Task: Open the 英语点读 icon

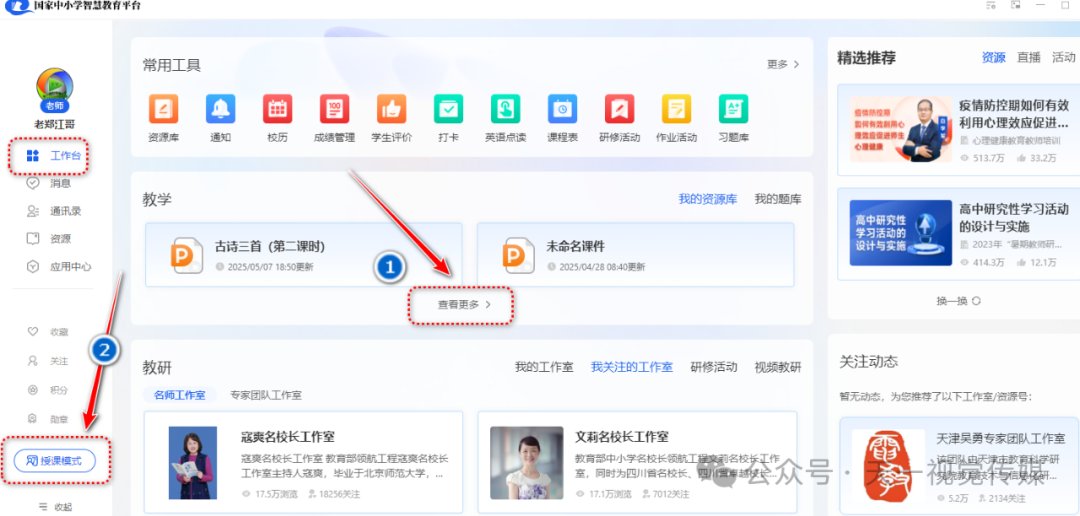Action: click(505, 109)
